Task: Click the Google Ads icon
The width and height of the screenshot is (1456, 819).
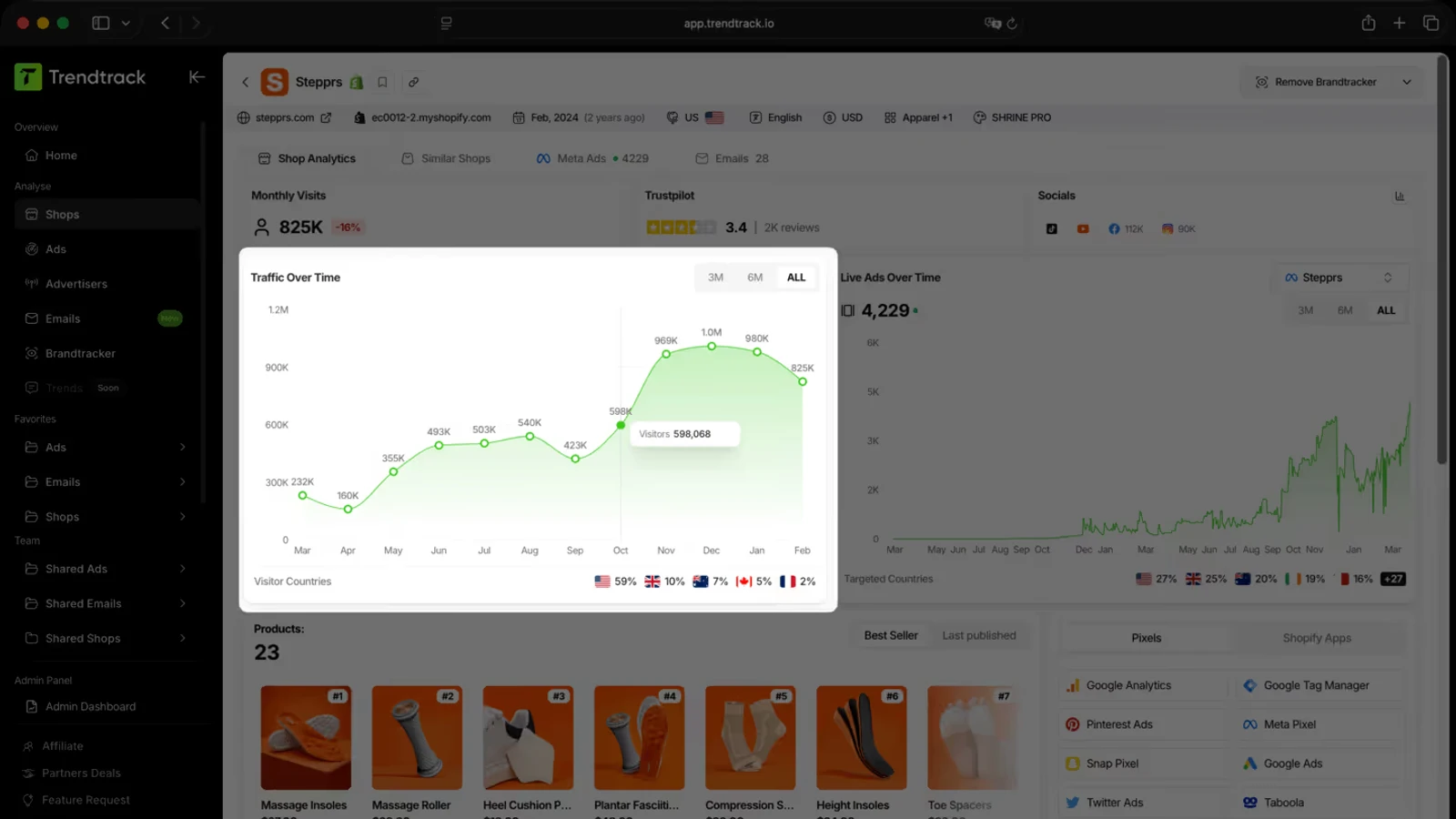Action: click(x=1250, y=763)
